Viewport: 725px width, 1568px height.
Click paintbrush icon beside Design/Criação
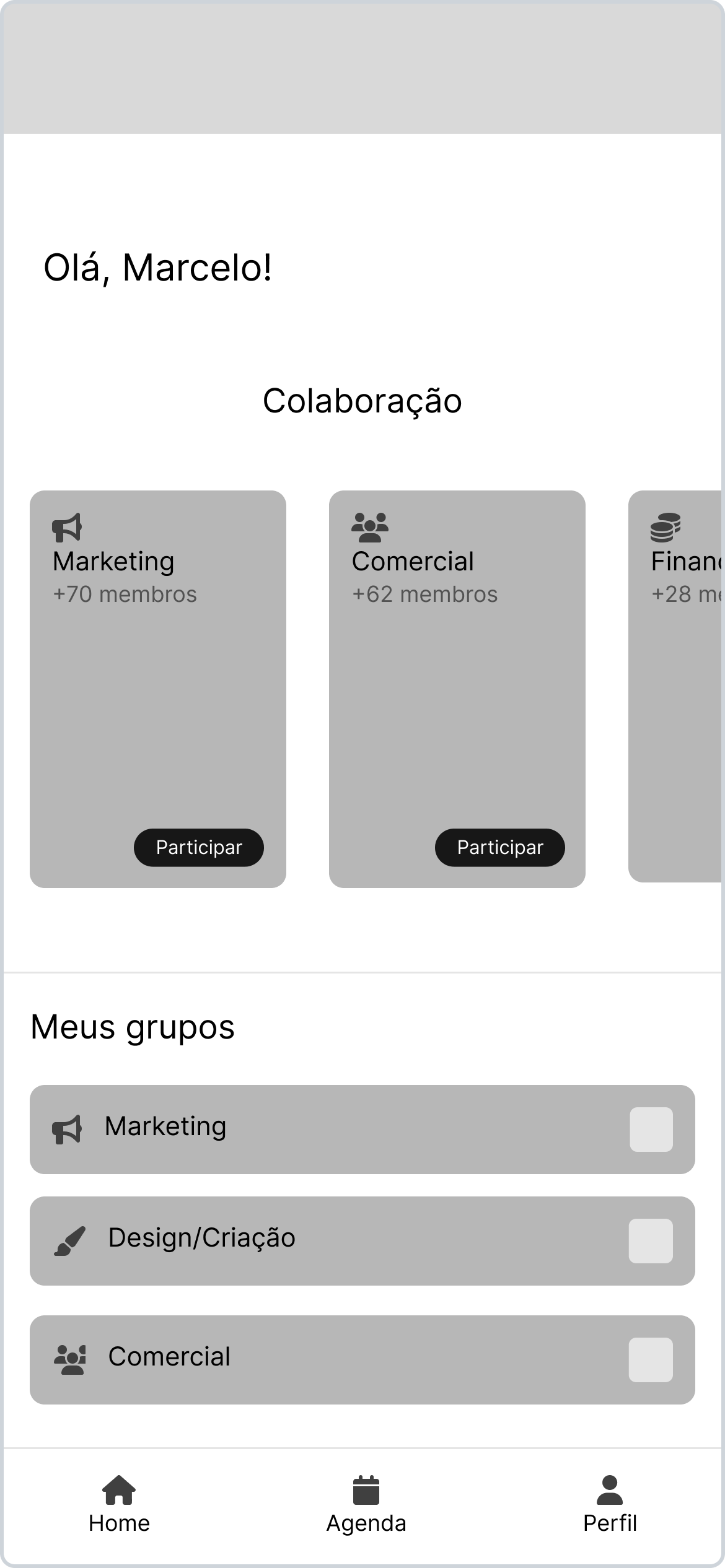tap(69, 1241)
